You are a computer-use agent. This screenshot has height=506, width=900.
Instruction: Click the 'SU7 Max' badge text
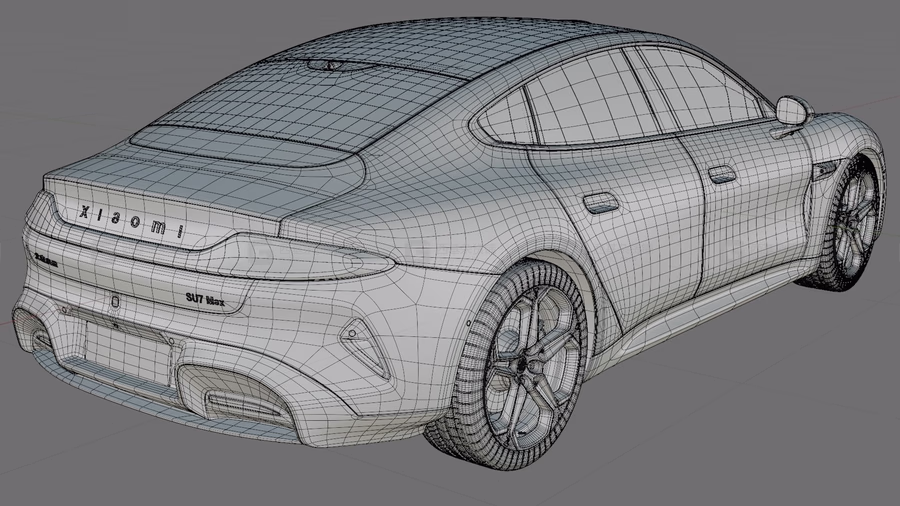point(205,299)
